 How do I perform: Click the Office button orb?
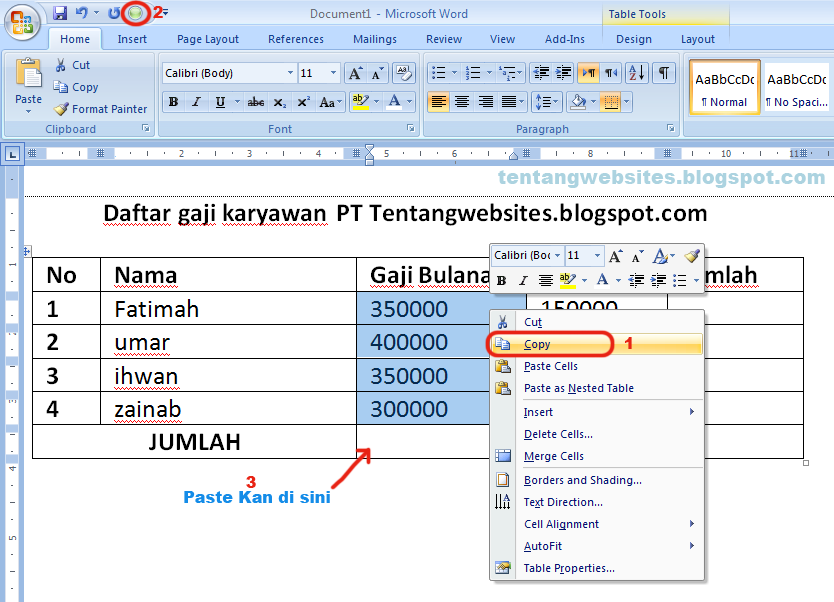pyautogui.click(x=22, y=22)
